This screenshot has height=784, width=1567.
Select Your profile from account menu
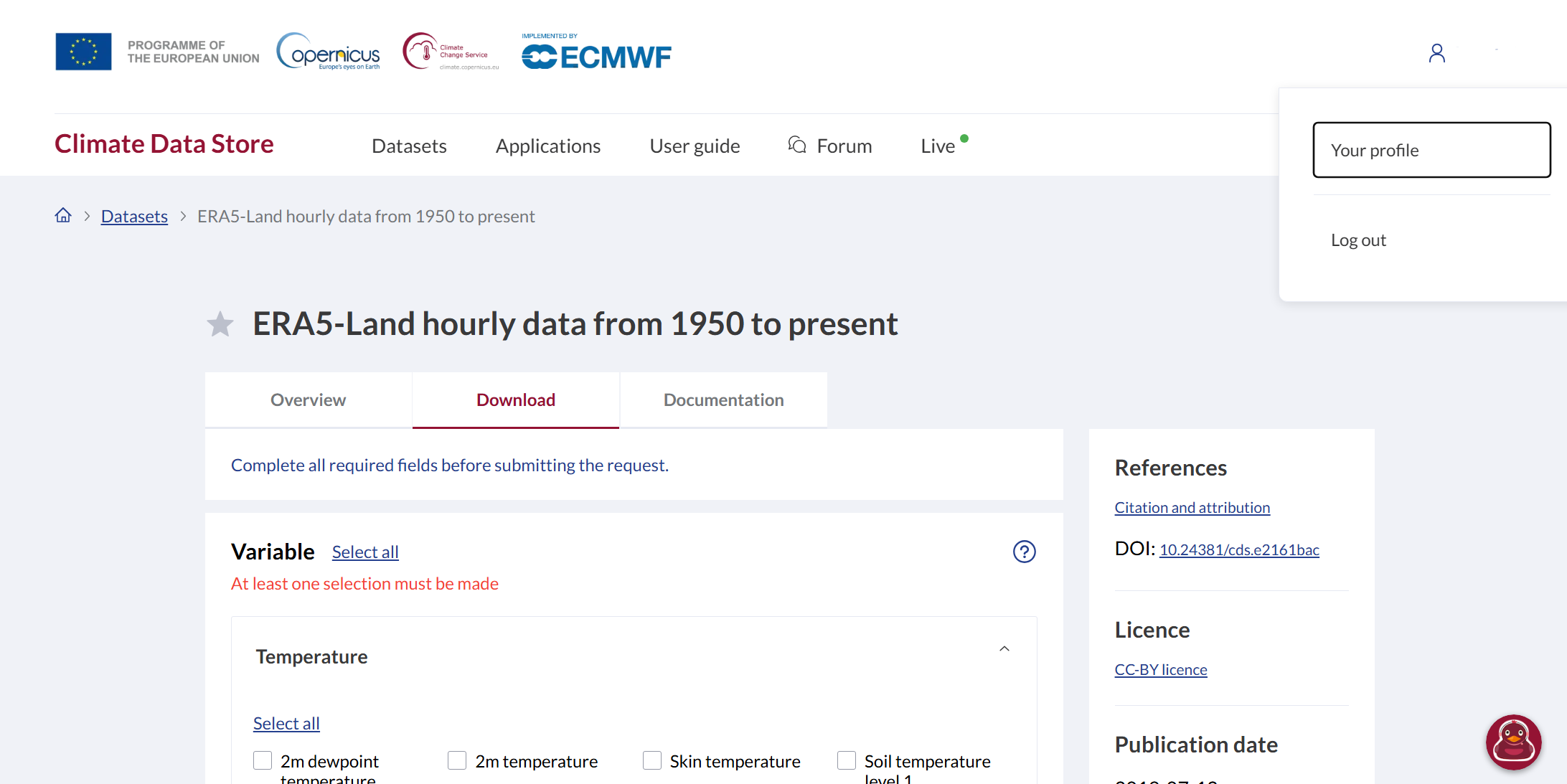1431,150
